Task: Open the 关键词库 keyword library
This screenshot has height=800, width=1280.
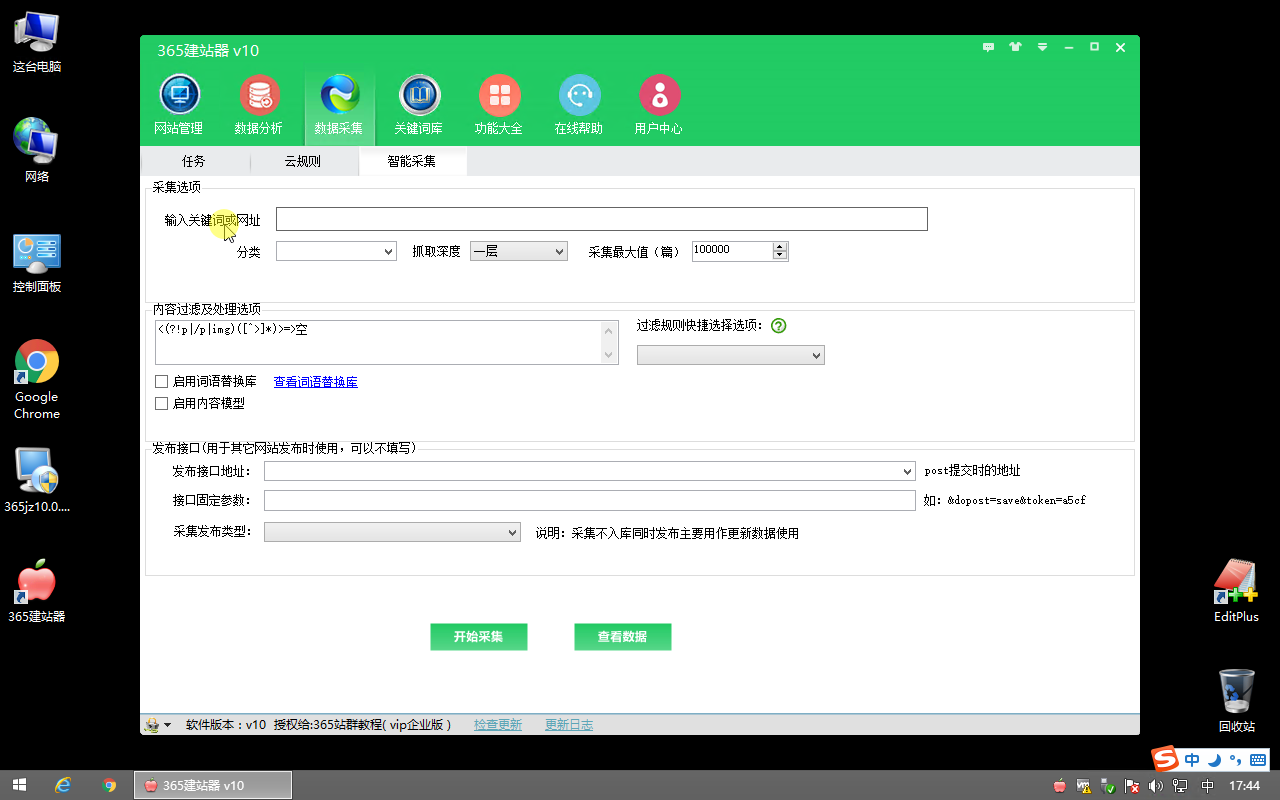Action: (x=419, y=105)
